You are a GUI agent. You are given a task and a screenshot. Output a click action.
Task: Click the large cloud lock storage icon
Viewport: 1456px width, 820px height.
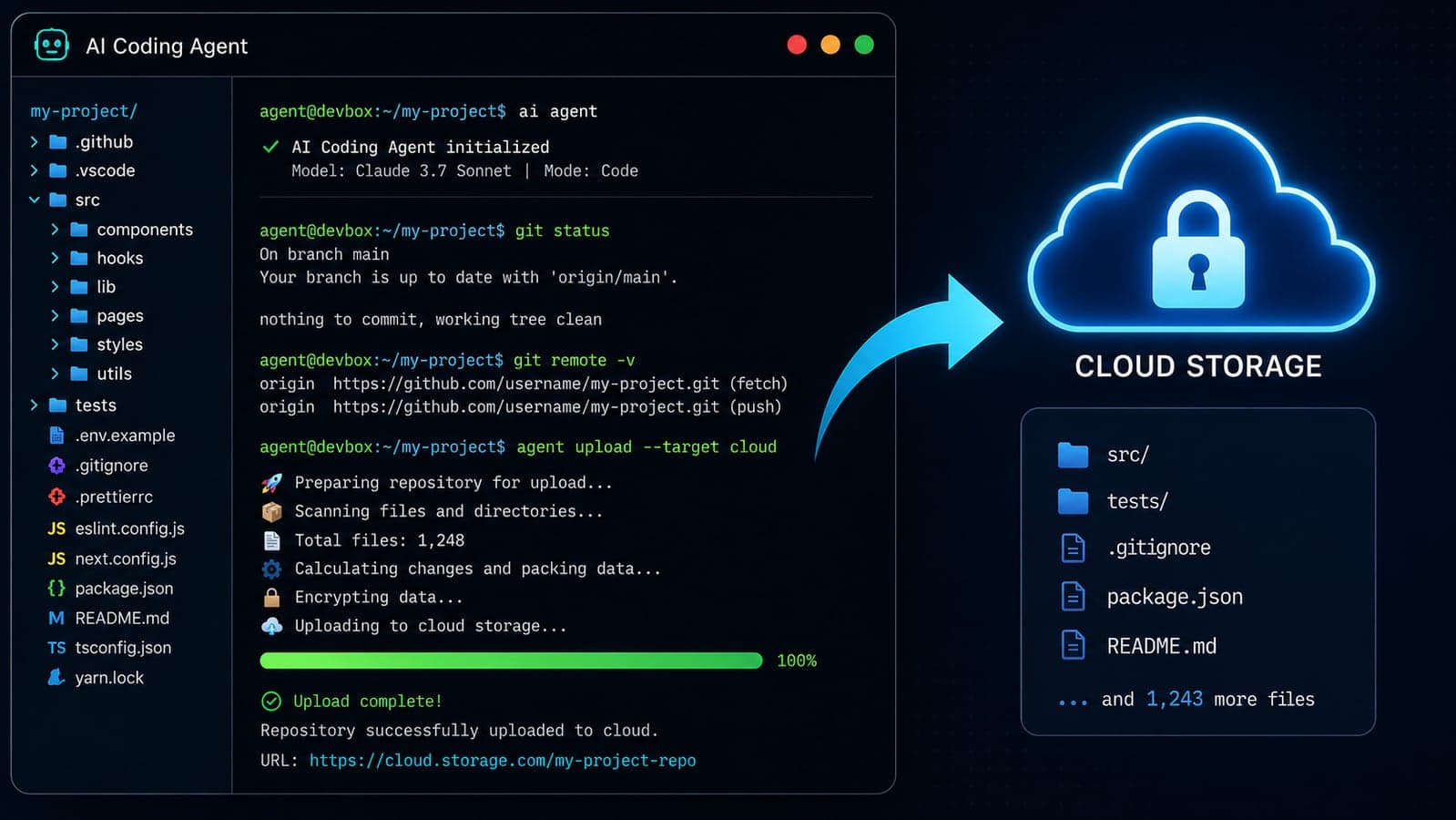coord(1200,224)
